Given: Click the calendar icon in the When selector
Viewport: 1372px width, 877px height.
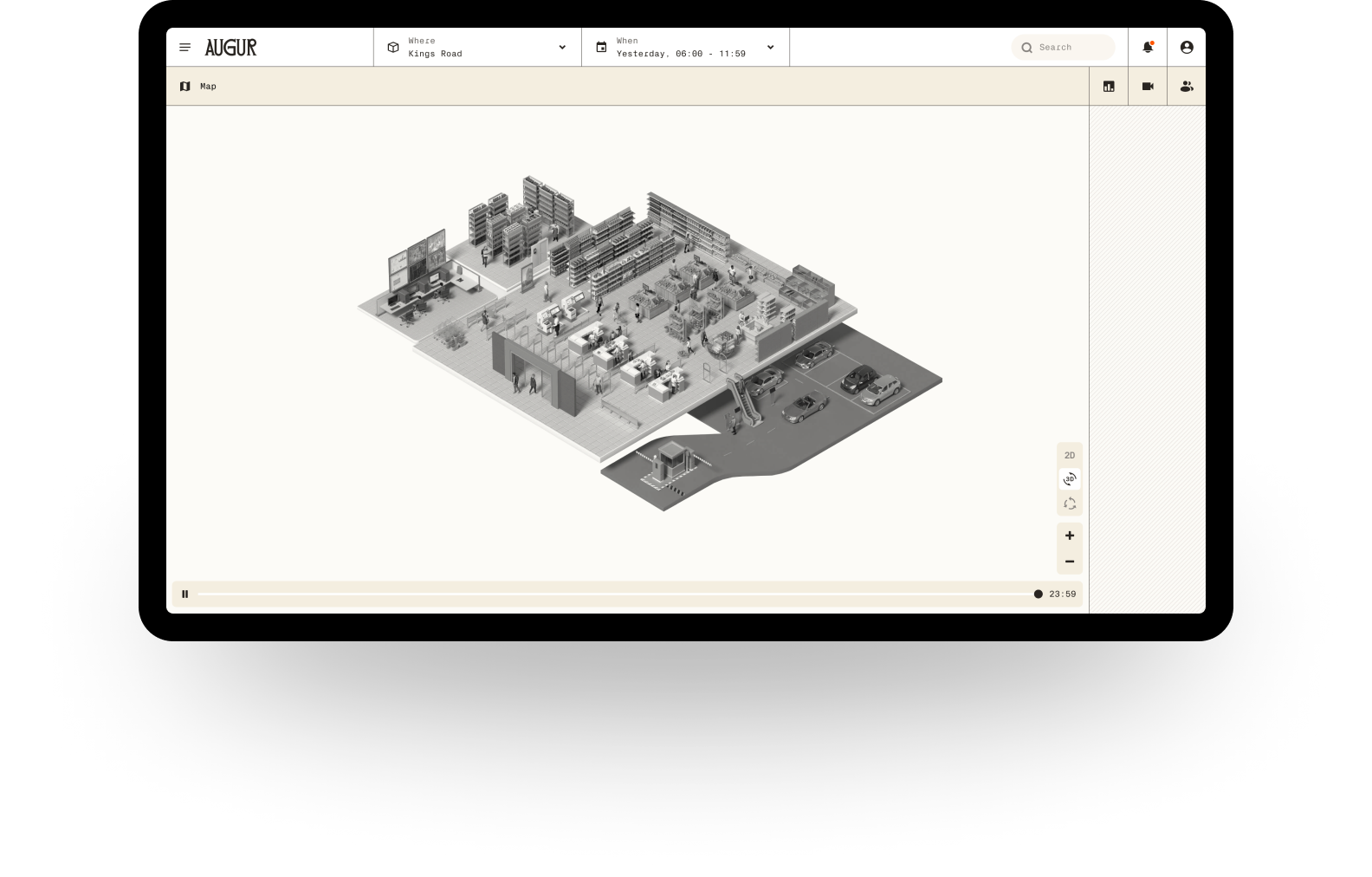Looking at the screenshot, I should [x=601, y=48].
